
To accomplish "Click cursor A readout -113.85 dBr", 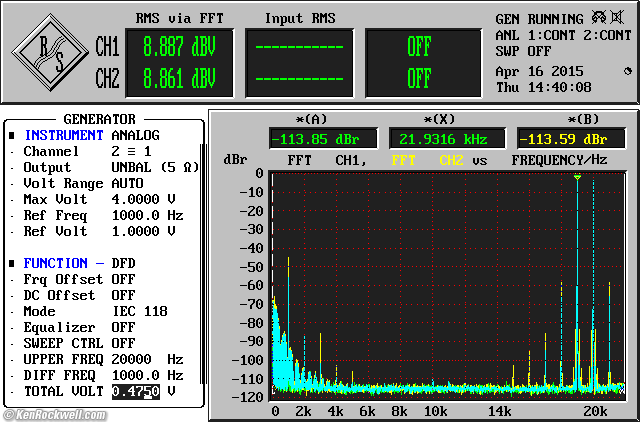I will 323,139.
